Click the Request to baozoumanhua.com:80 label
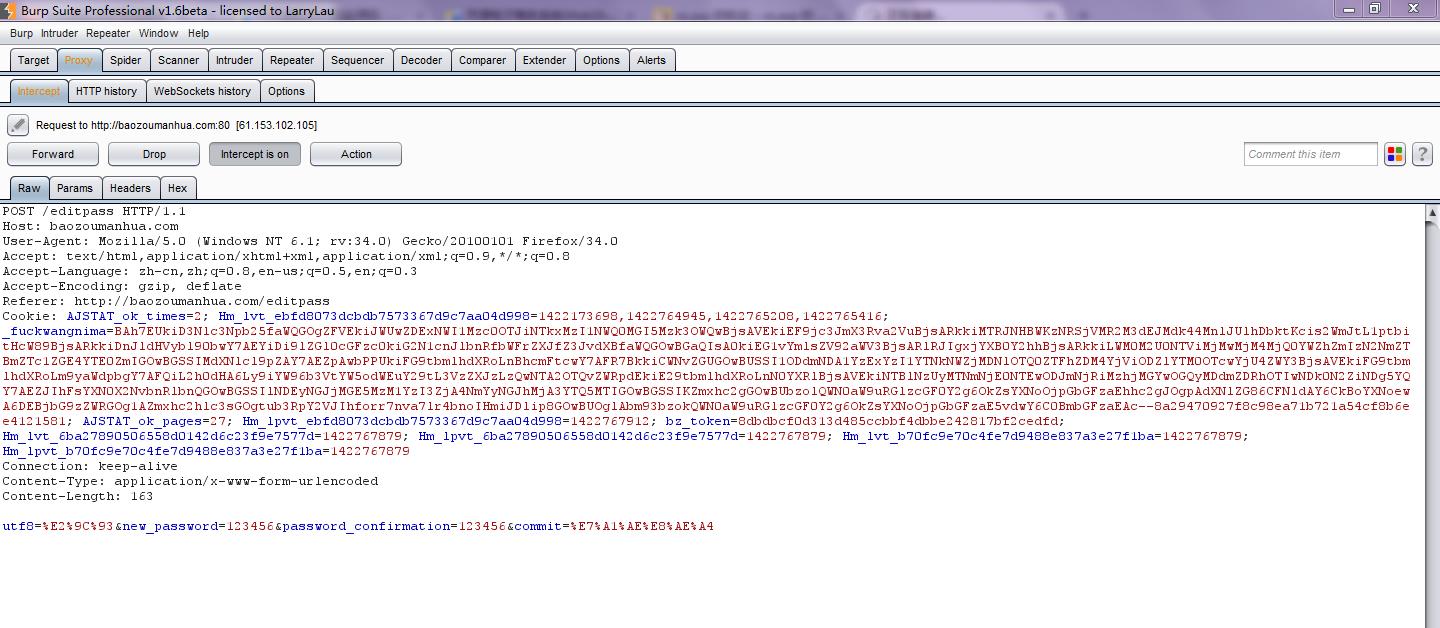Screen dimensions: 1440x628 coord(176,125)
